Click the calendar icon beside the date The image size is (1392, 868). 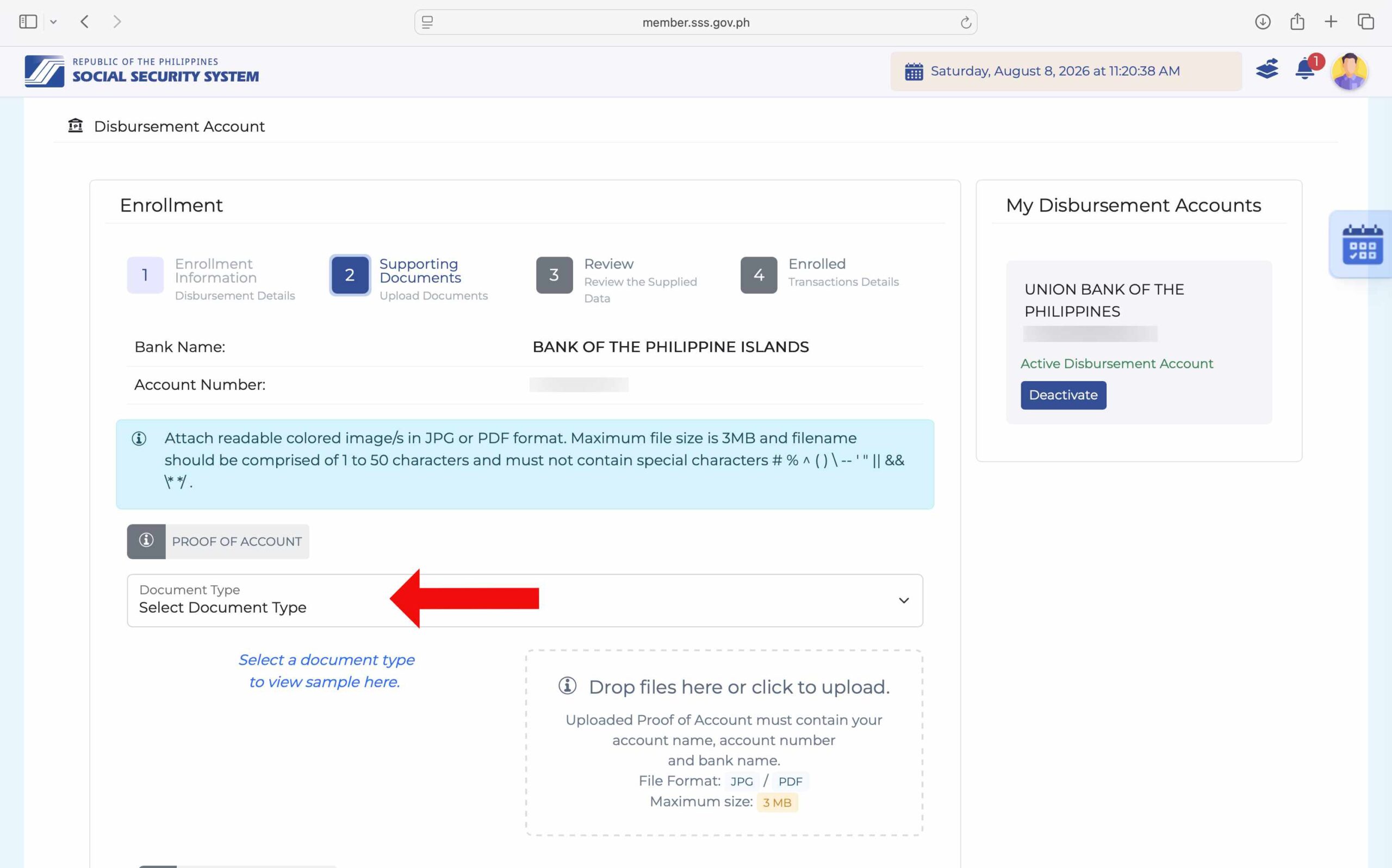[913, 72]
